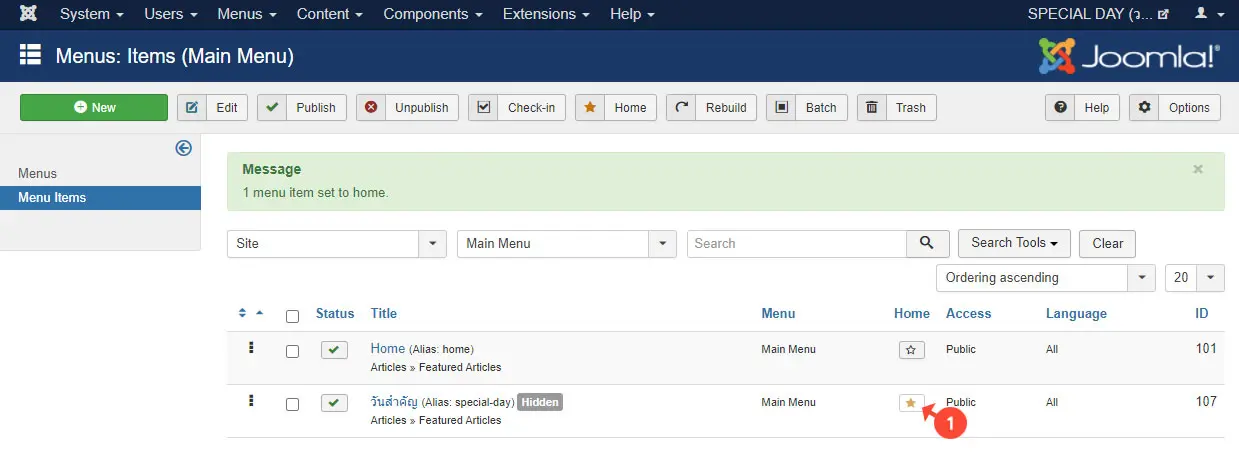Expand the Main Menu selector dropdown
1239x470 pixels.
pos(566,243)
